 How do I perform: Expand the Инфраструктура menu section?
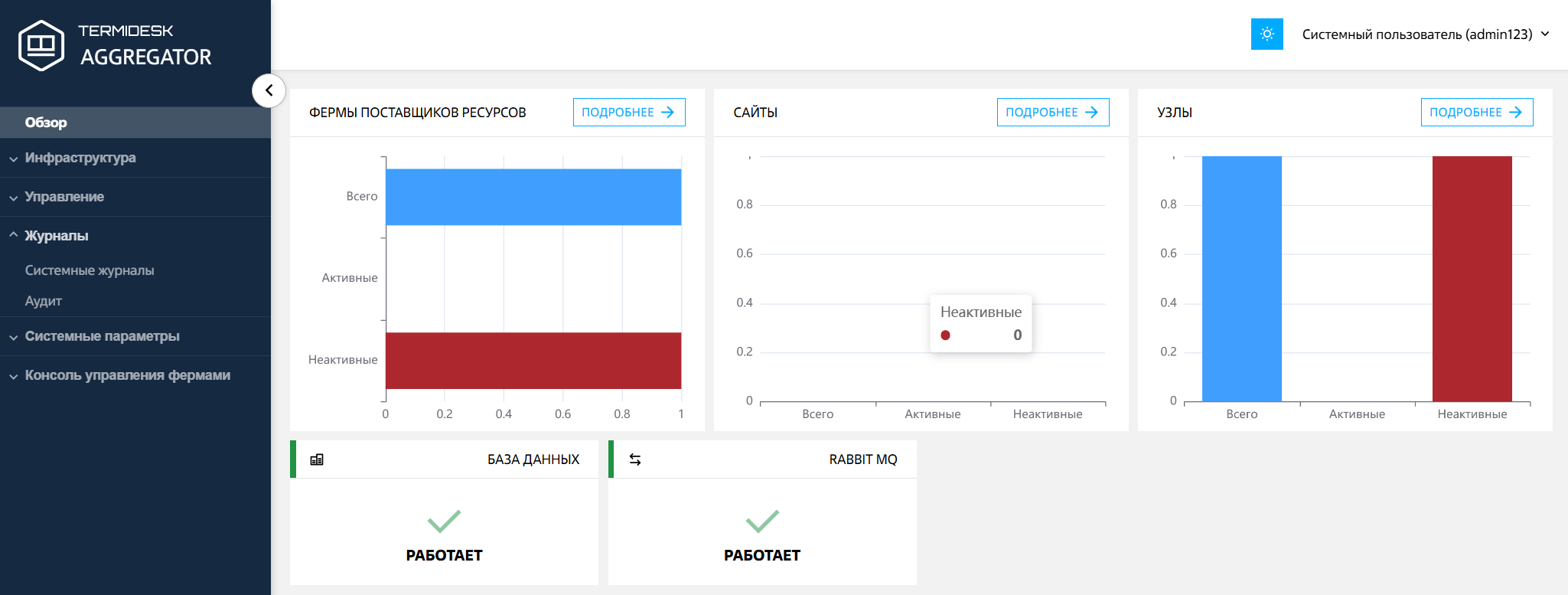click(x=80, y=158)
